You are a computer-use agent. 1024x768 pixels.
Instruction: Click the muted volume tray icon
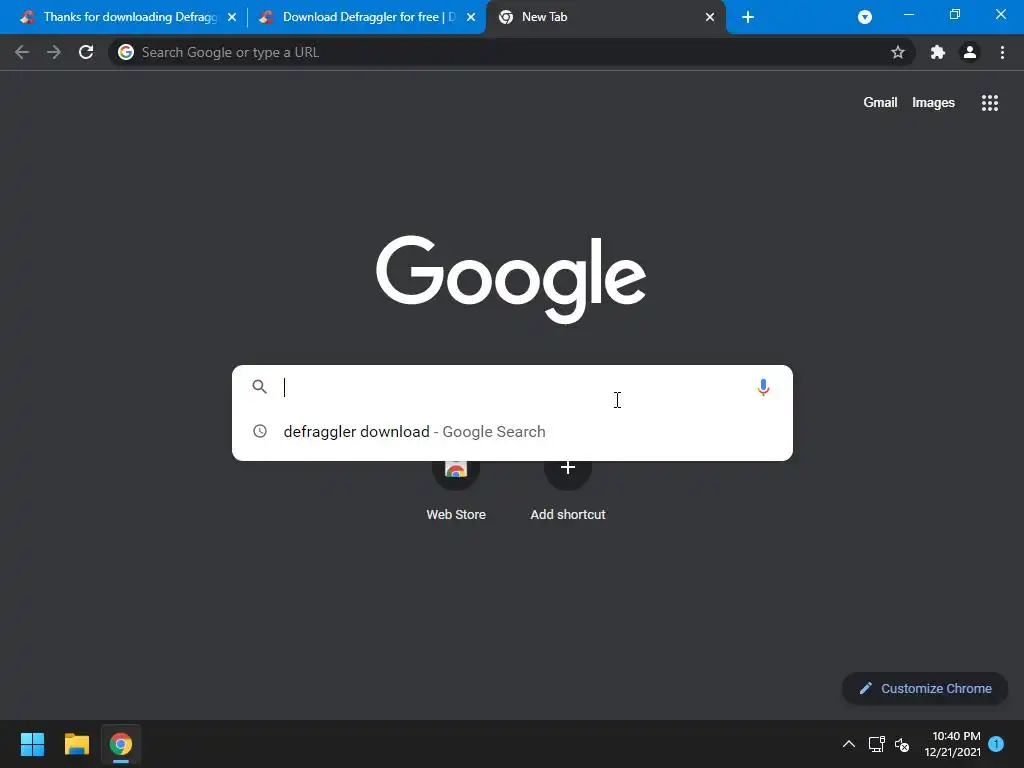pos(902,744)
